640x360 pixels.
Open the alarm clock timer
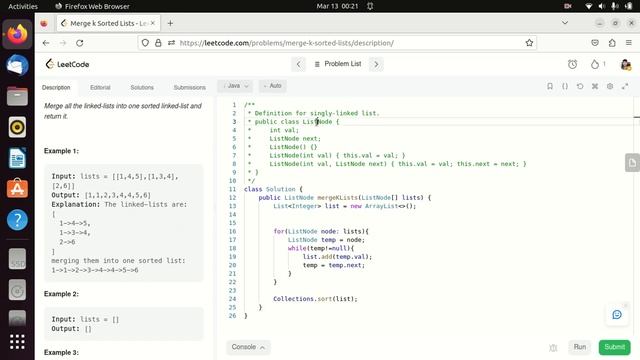click(x=572, y=64)
